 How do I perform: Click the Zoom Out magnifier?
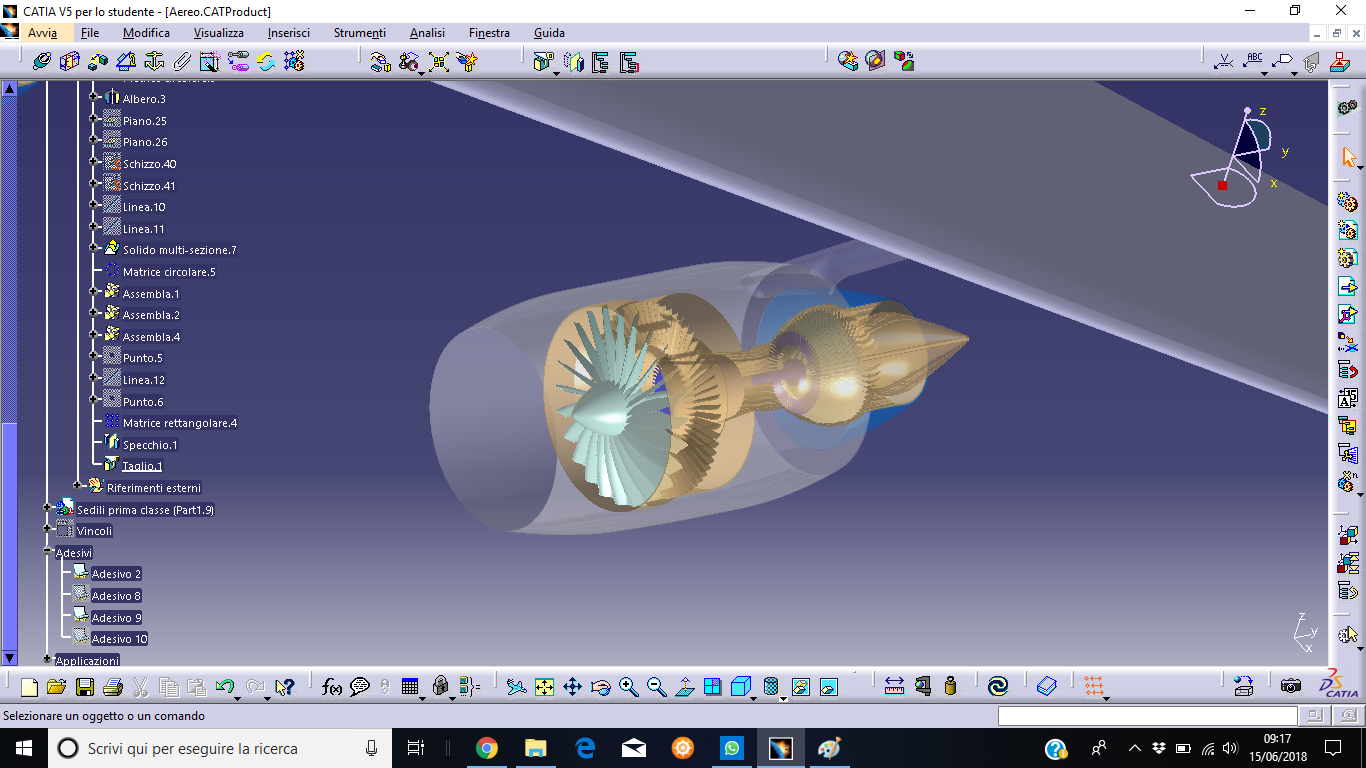click(656, 687)
